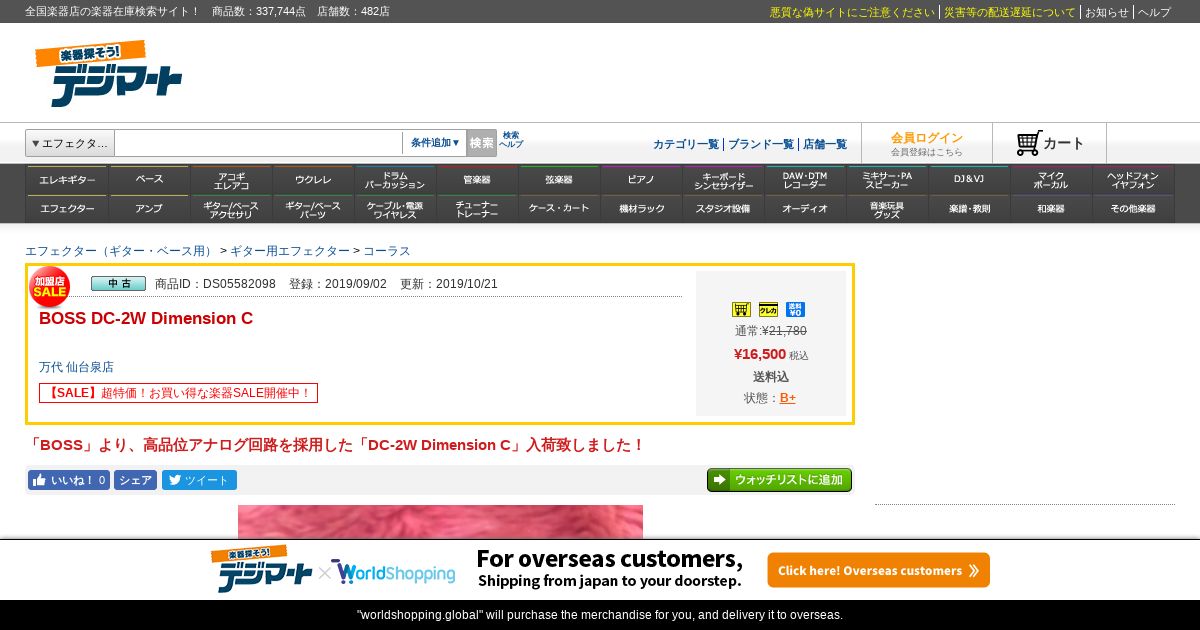Open the 検索ヘルプ link
The image size is (1200, 630).
coord(511,140)
